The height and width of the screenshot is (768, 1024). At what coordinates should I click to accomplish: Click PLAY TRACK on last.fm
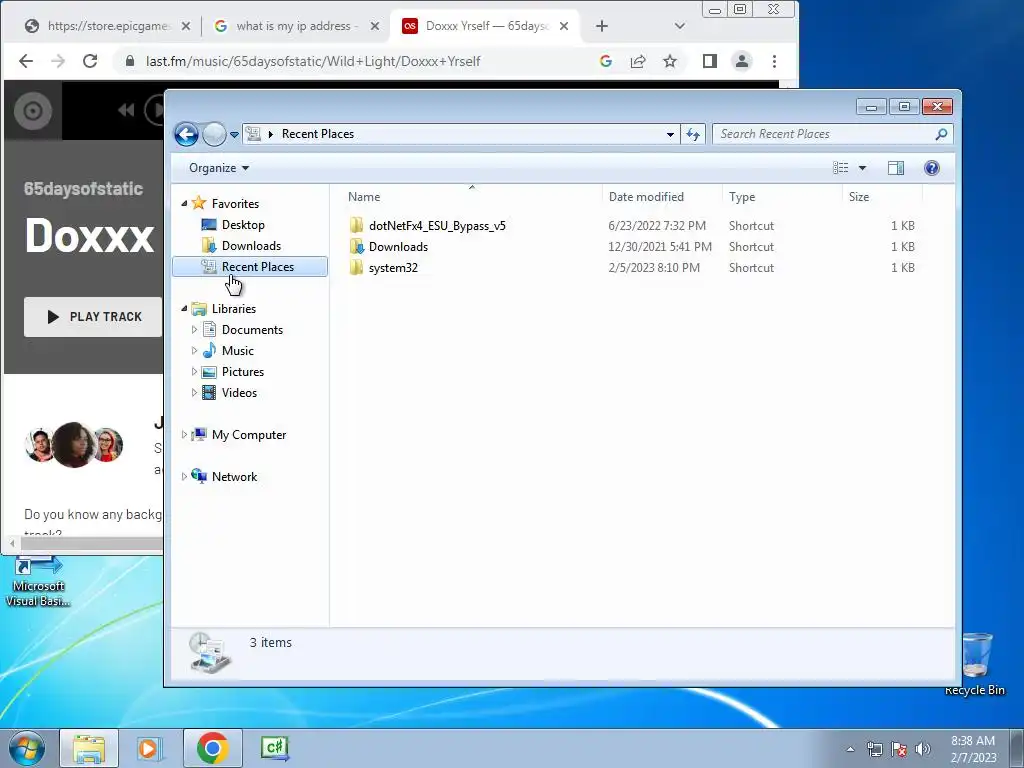click(93, 317)
